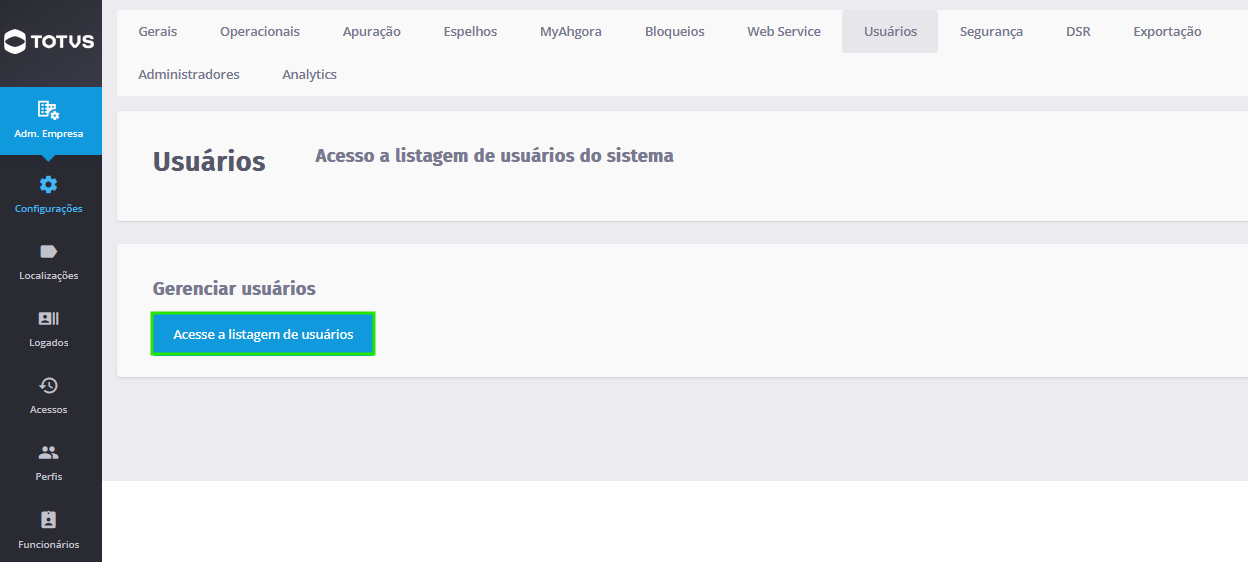Switch to the Web Service tab
Screen dimensions: 1248x562
784,31
